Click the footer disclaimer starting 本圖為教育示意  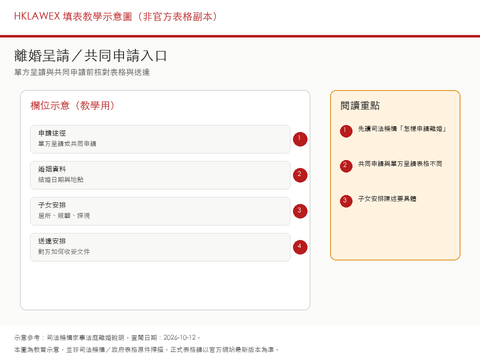(x=146, y=350)
